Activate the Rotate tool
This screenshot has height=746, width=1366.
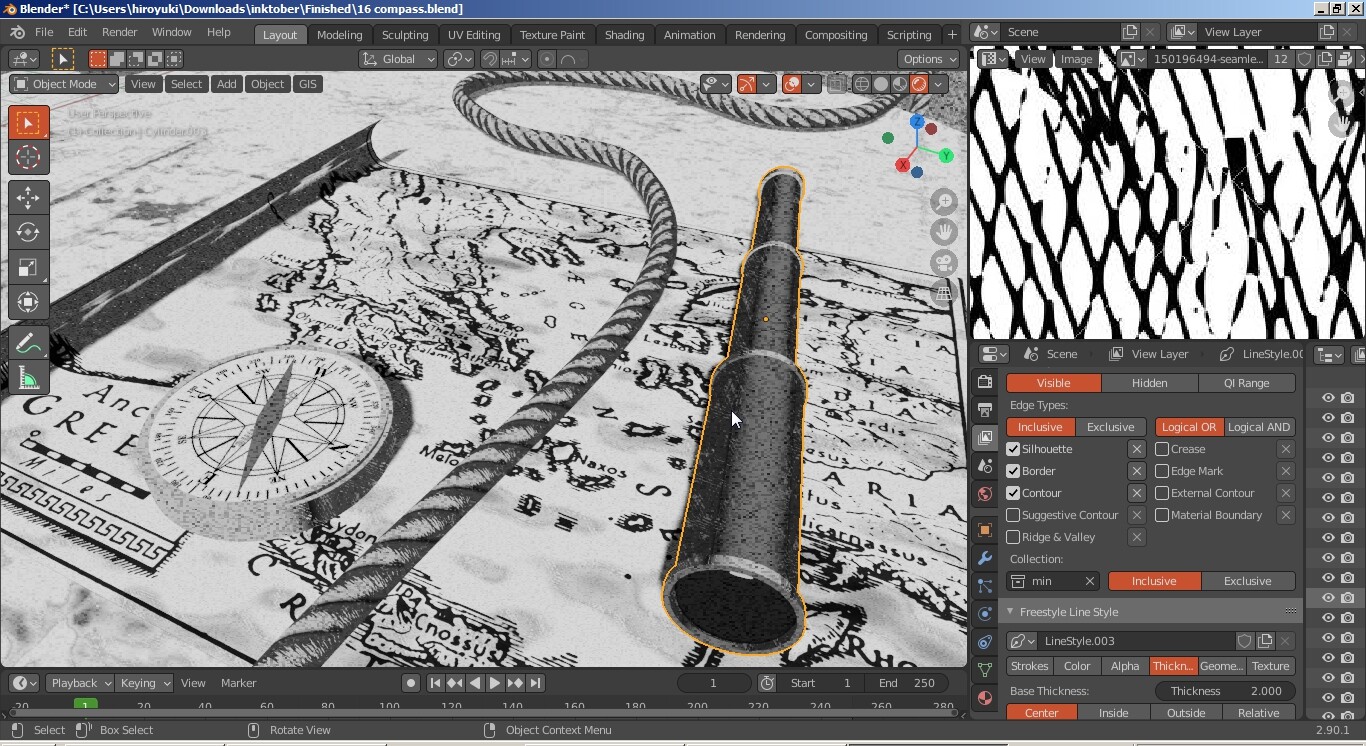click(x=28, y=232)
